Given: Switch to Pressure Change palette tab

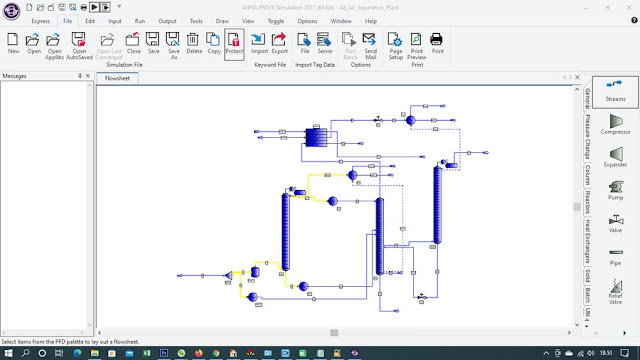Looking at the screenshot, I should pos(587,137).
